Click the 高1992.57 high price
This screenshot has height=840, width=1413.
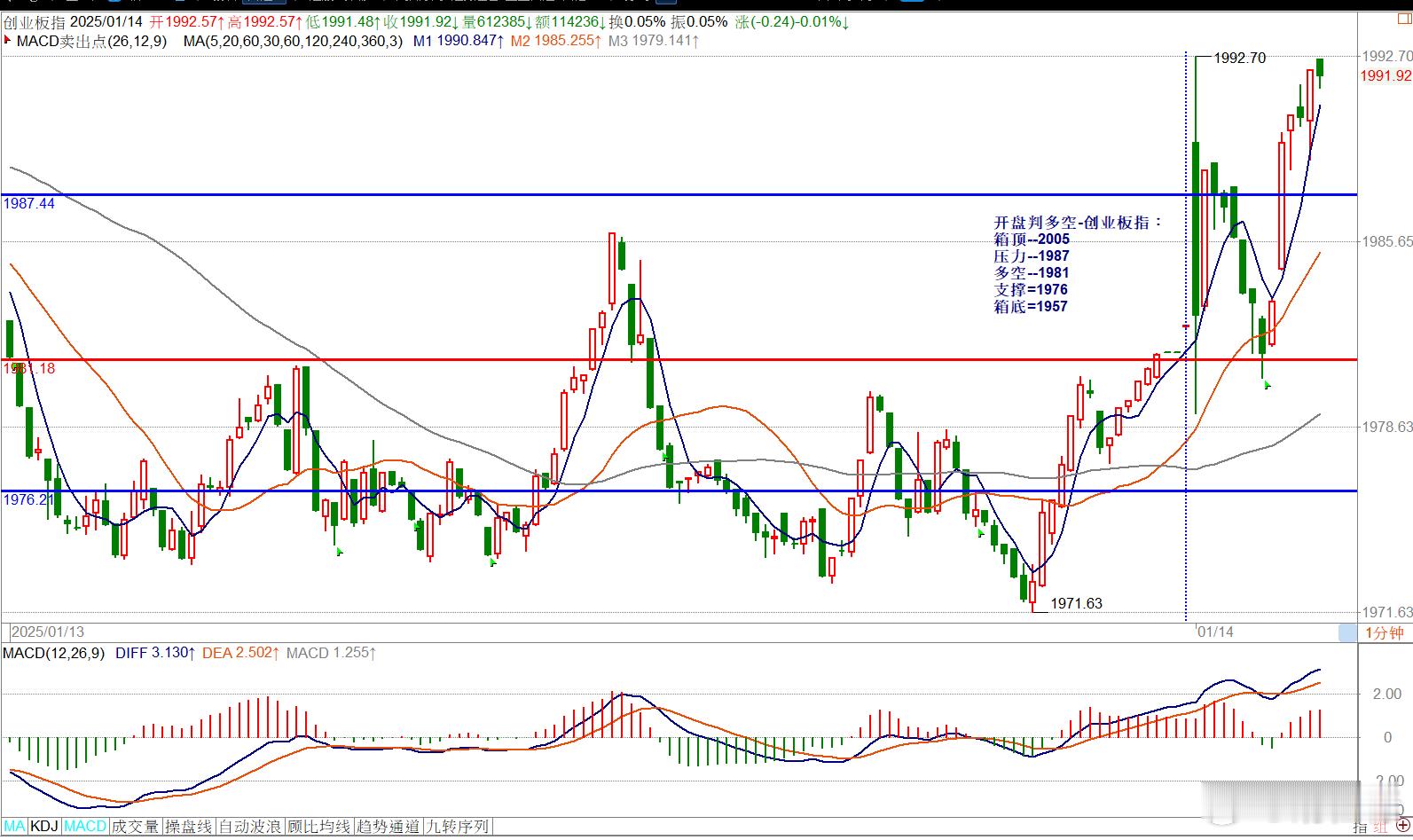[264, 21]
